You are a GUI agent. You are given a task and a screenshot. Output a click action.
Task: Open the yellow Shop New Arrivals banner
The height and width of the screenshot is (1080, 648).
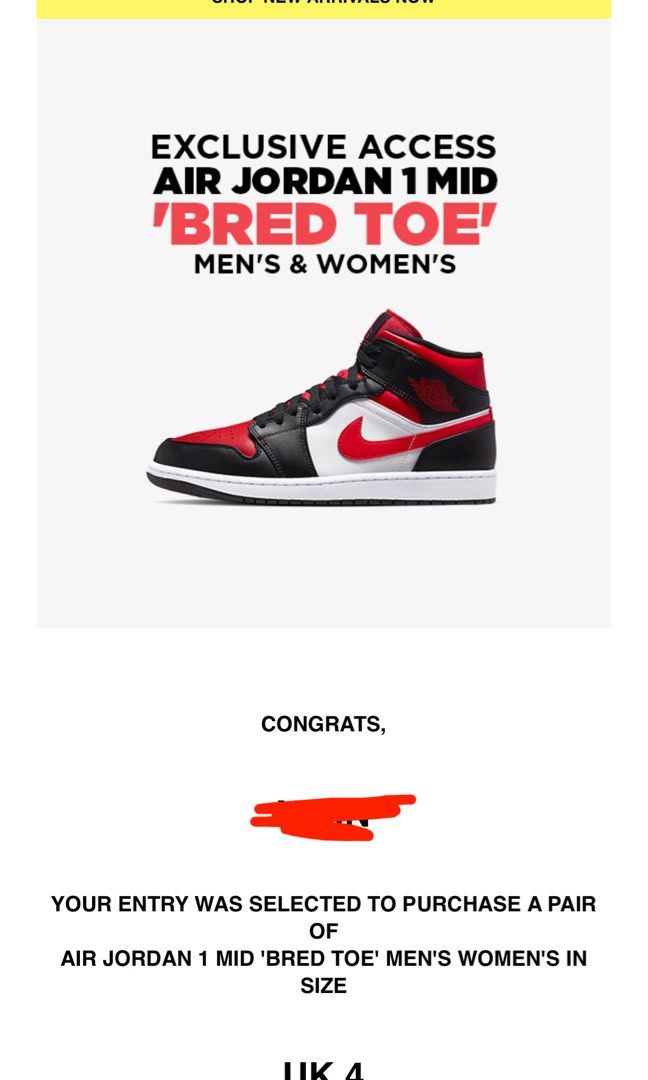tap(324, 8)
